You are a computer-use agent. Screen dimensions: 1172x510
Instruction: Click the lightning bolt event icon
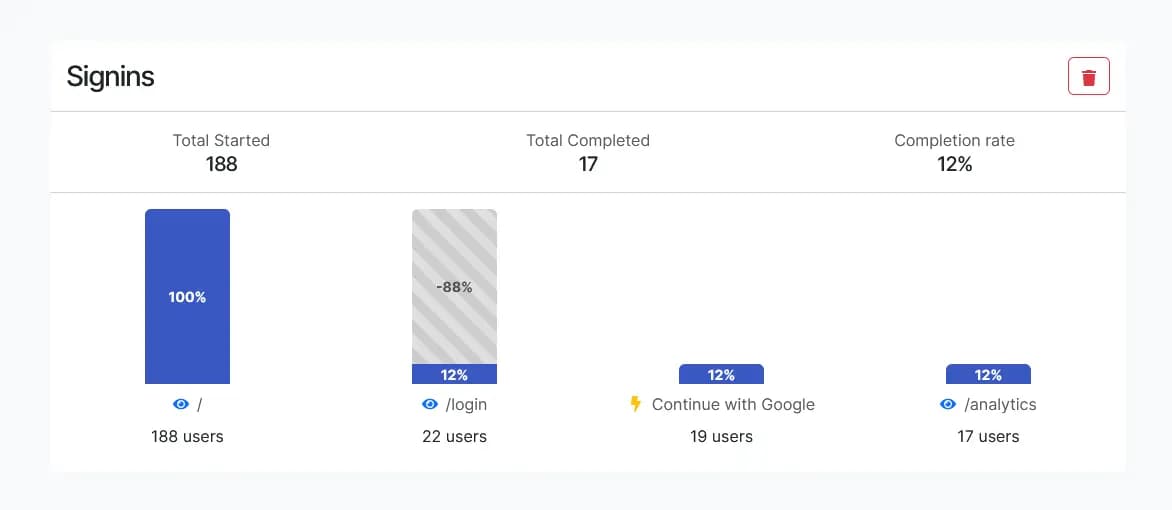pos(635,404)
